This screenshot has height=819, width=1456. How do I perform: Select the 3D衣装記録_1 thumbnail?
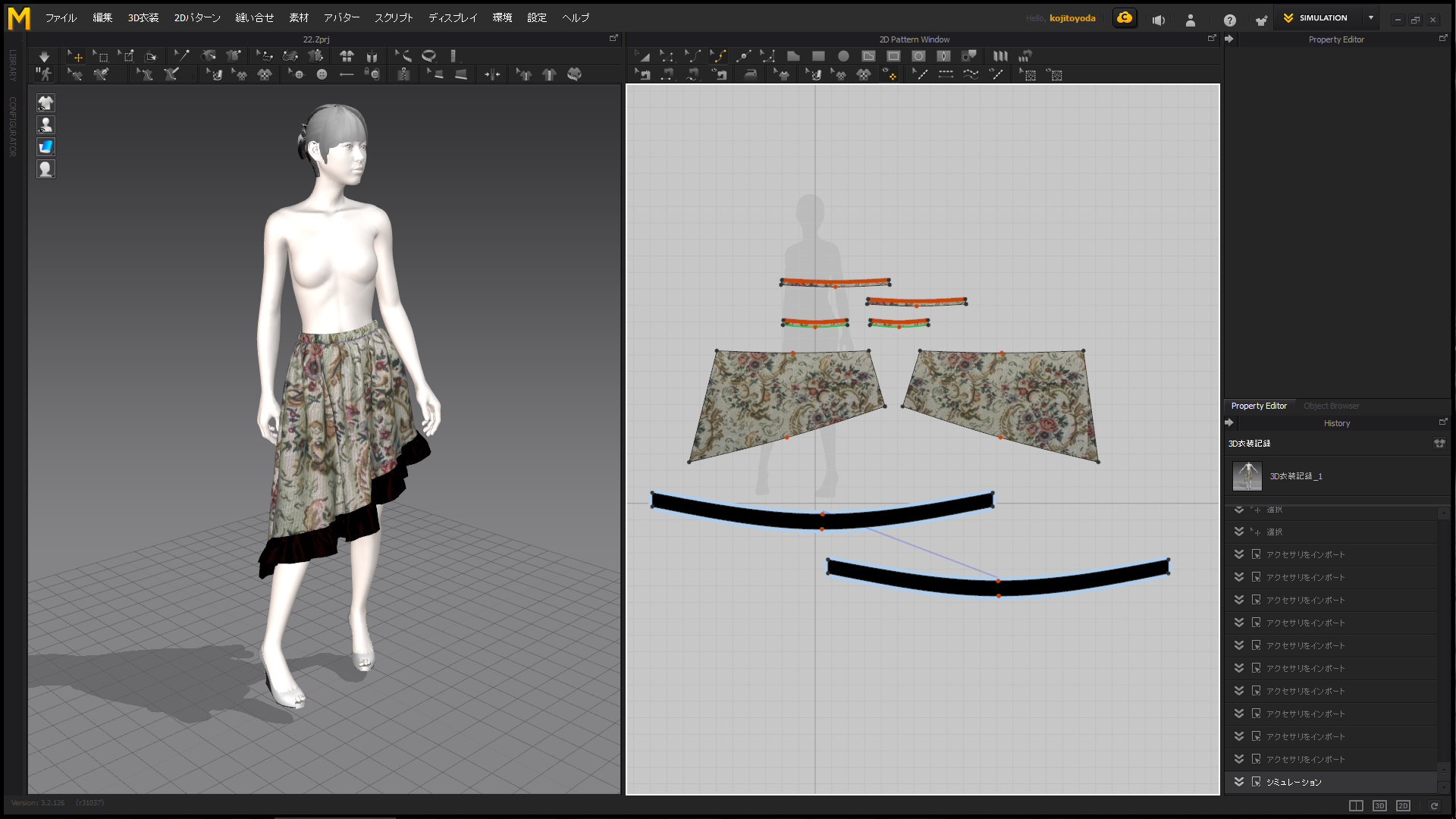tap(1247, 476)
